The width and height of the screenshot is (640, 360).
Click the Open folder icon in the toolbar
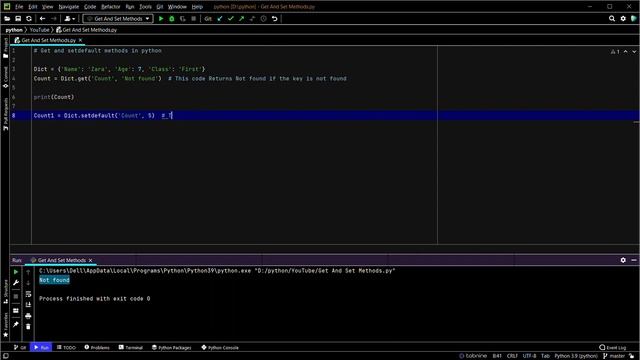click(x=7, y=19)
